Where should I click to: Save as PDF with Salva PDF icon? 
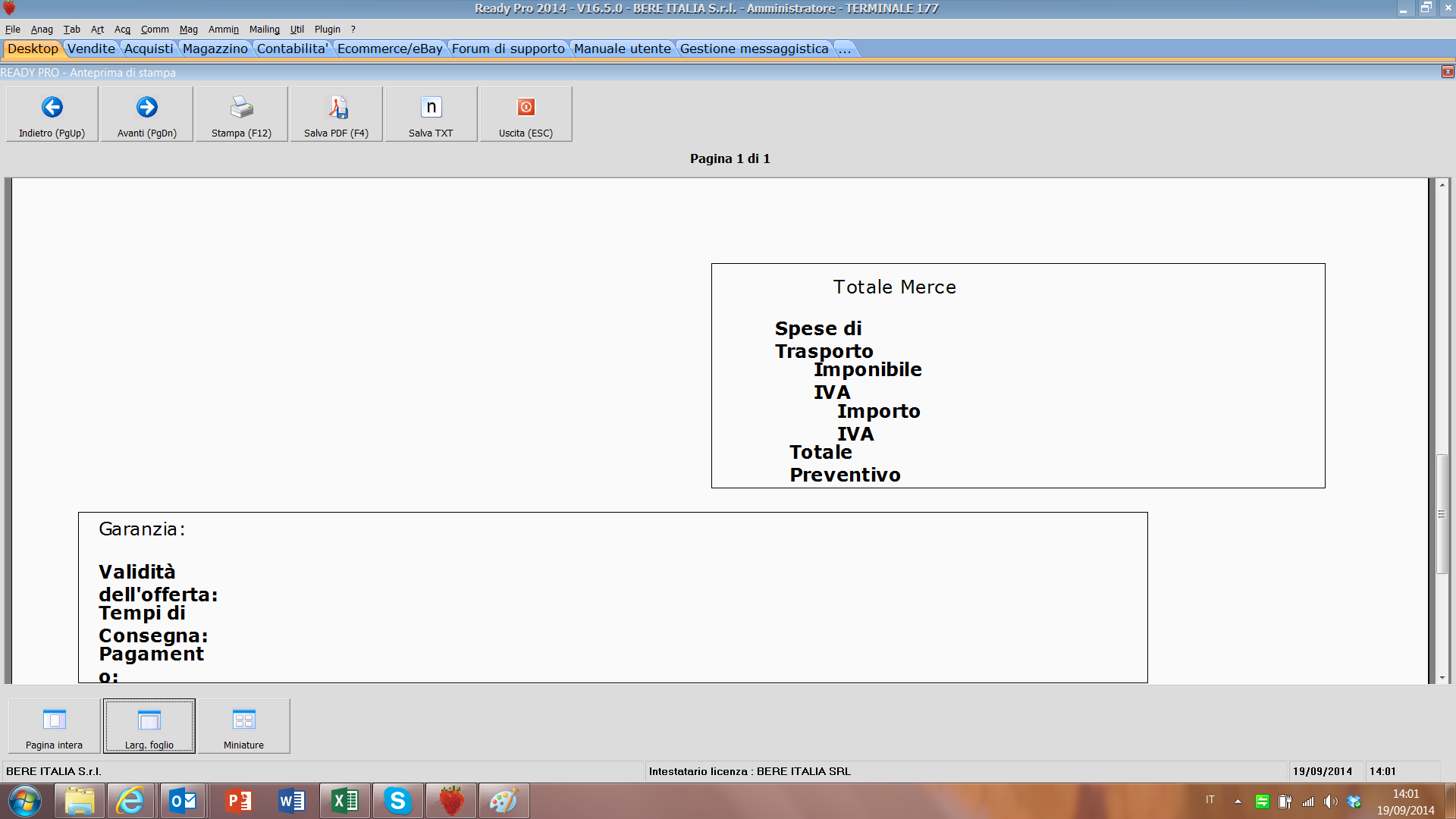pos(337,108)
